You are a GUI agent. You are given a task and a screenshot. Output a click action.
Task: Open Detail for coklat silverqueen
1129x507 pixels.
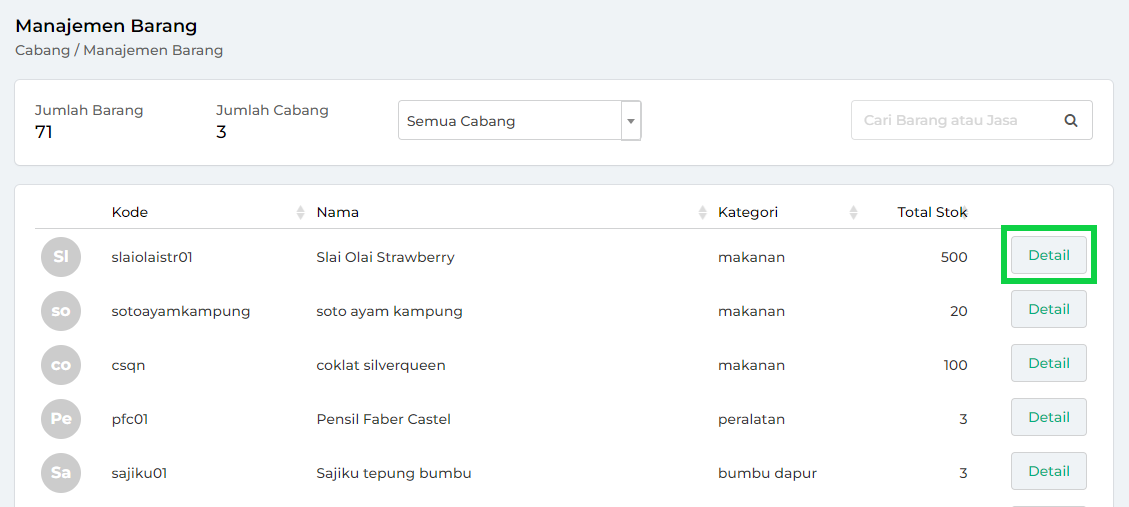(1049, 363)
